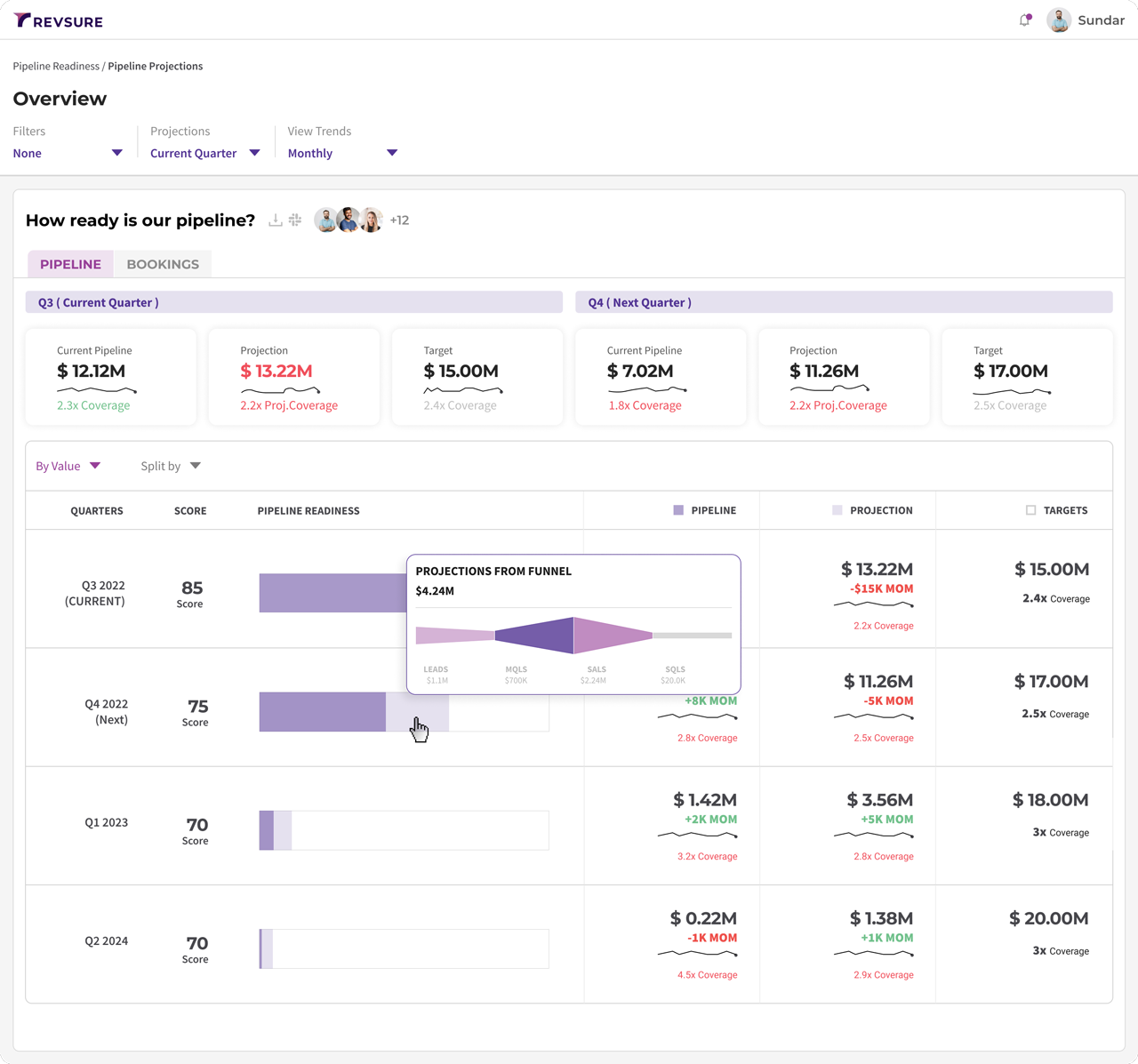Screen dimensions: 1138x1064
Task: Click the SQLS segment in funnel tooltip
Action: (x=693, y=636)
